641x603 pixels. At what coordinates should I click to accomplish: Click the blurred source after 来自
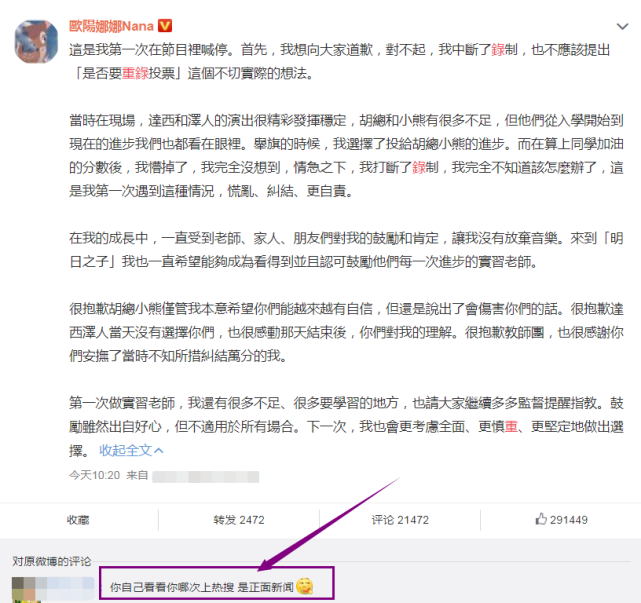point(206,477)
